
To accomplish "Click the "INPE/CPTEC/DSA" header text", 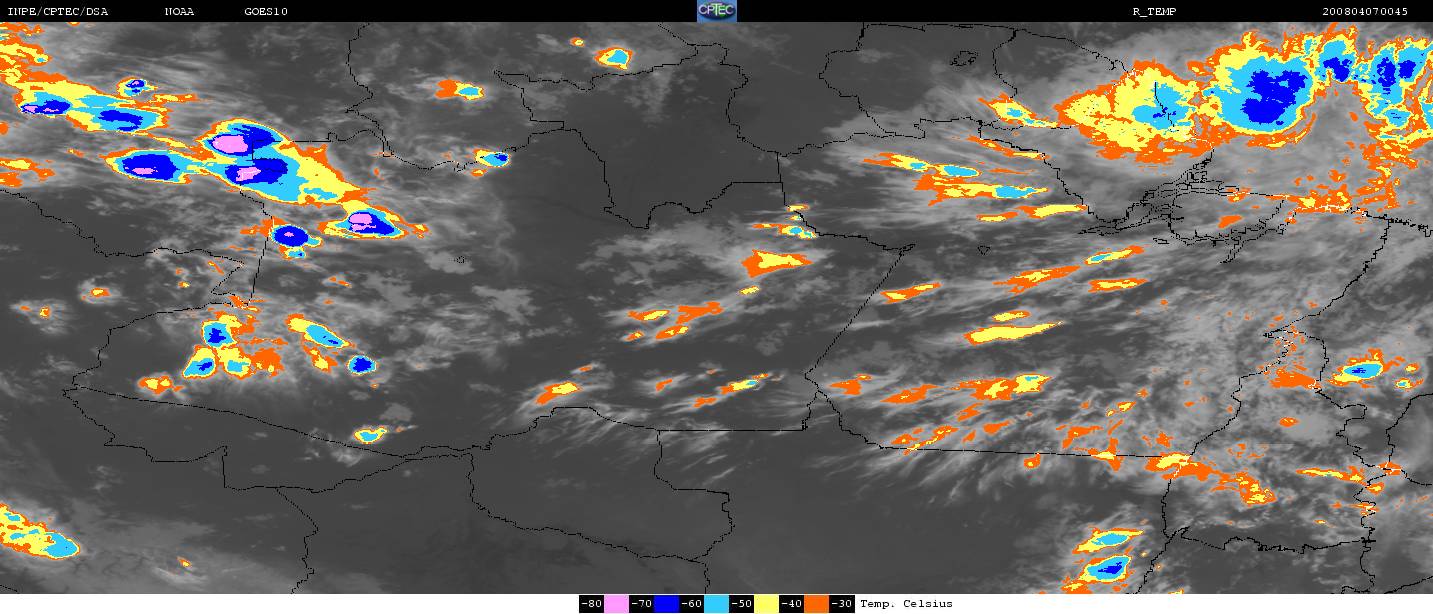I will coord(58,12).
